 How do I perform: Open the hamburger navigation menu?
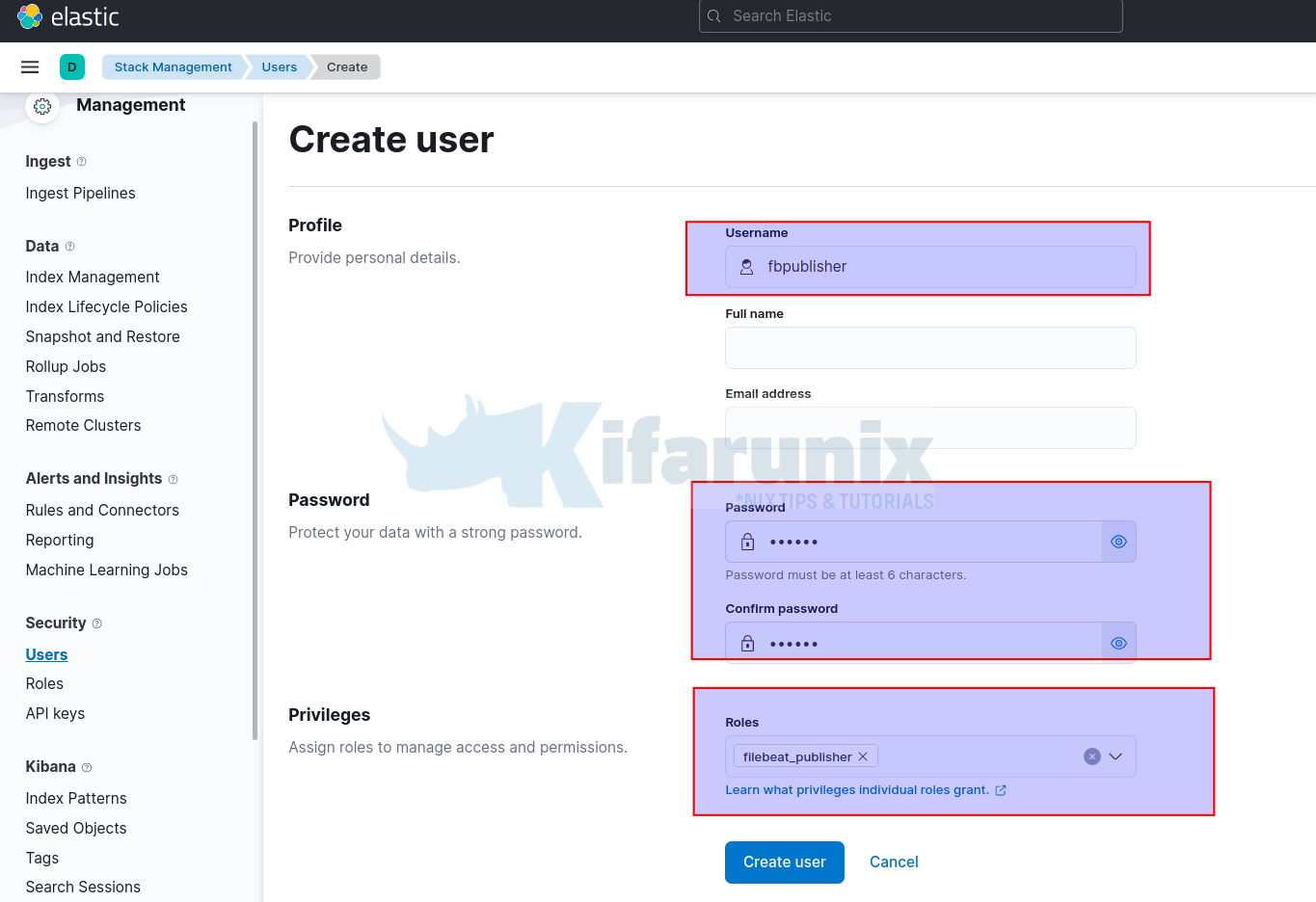[x=30, y=66]
